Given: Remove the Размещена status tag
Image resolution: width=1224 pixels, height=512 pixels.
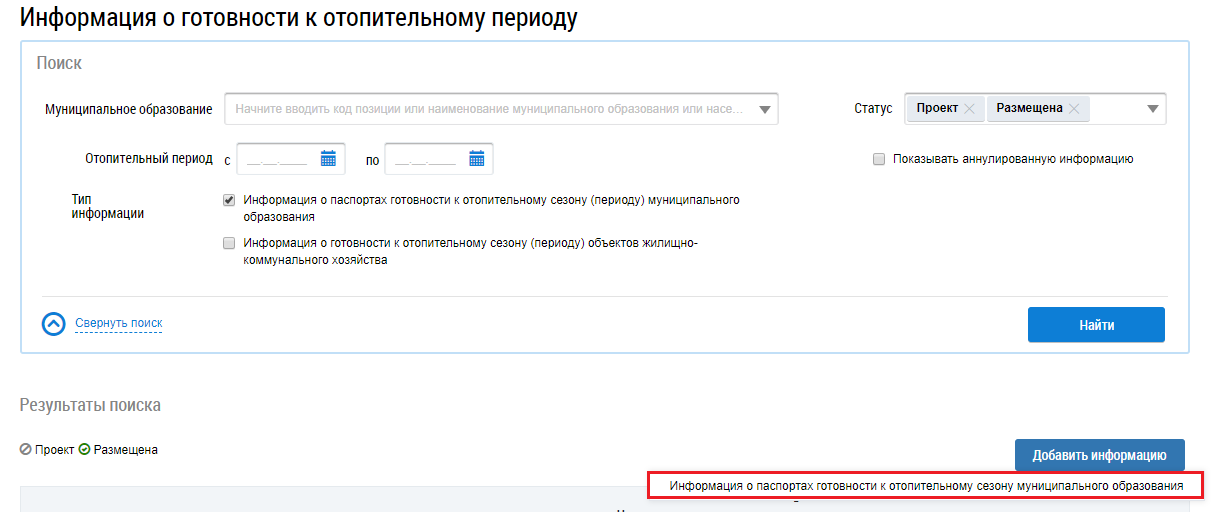Looking at the screenshot, I should point(1073,109).
